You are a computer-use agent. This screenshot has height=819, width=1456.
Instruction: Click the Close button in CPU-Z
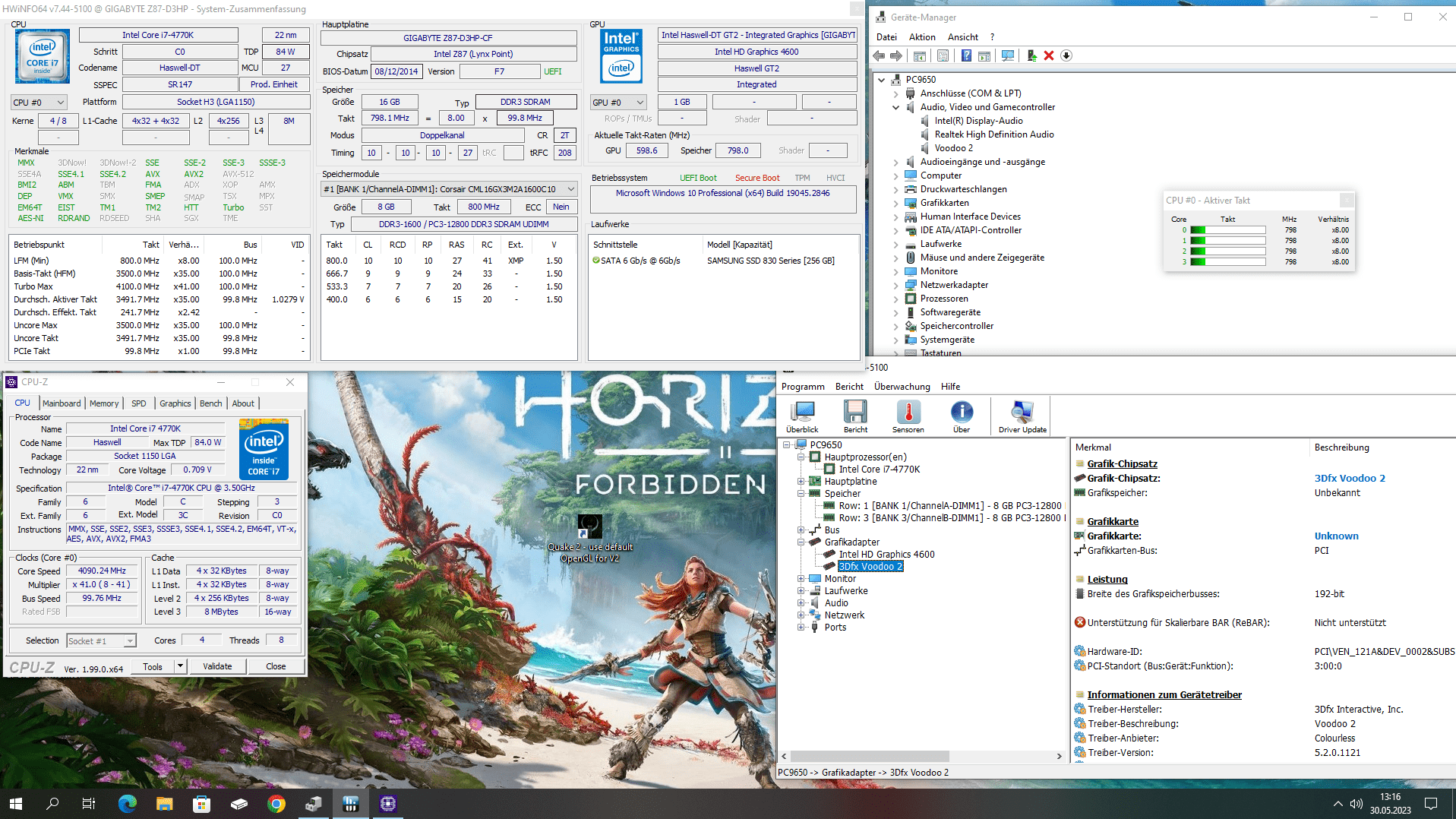276,666
